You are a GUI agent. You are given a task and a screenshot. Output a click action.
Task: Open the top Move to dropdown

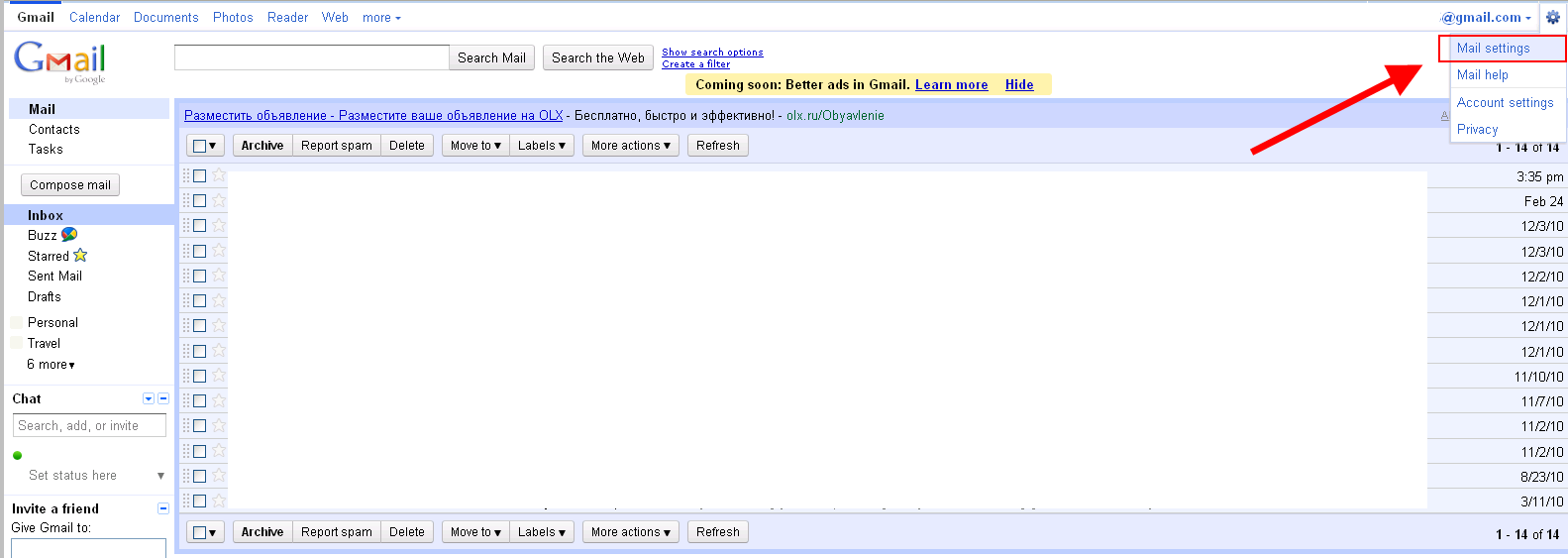[x=475, y=146]
